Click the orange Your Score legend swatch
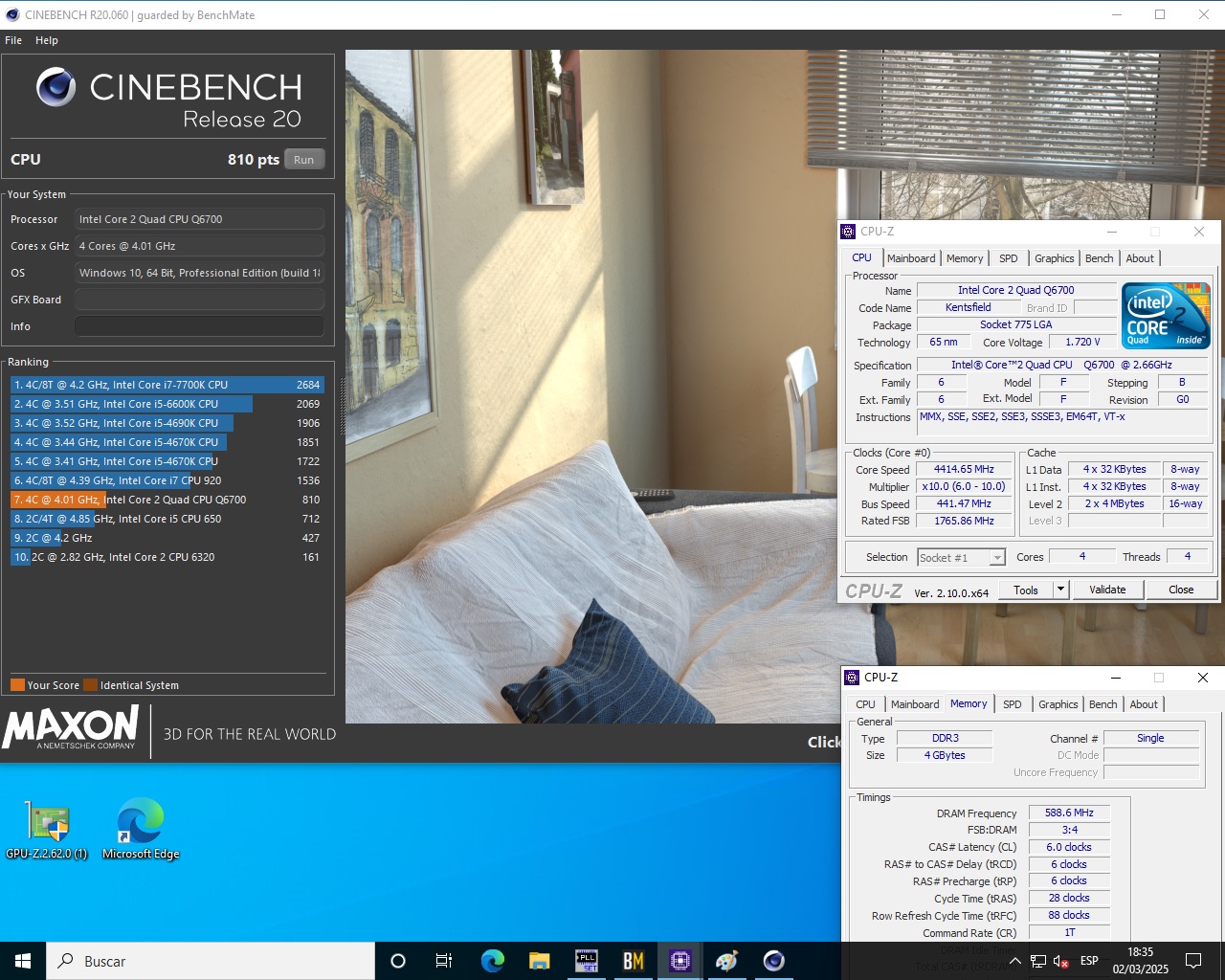Screen dimensions: 1225x980 17,685
